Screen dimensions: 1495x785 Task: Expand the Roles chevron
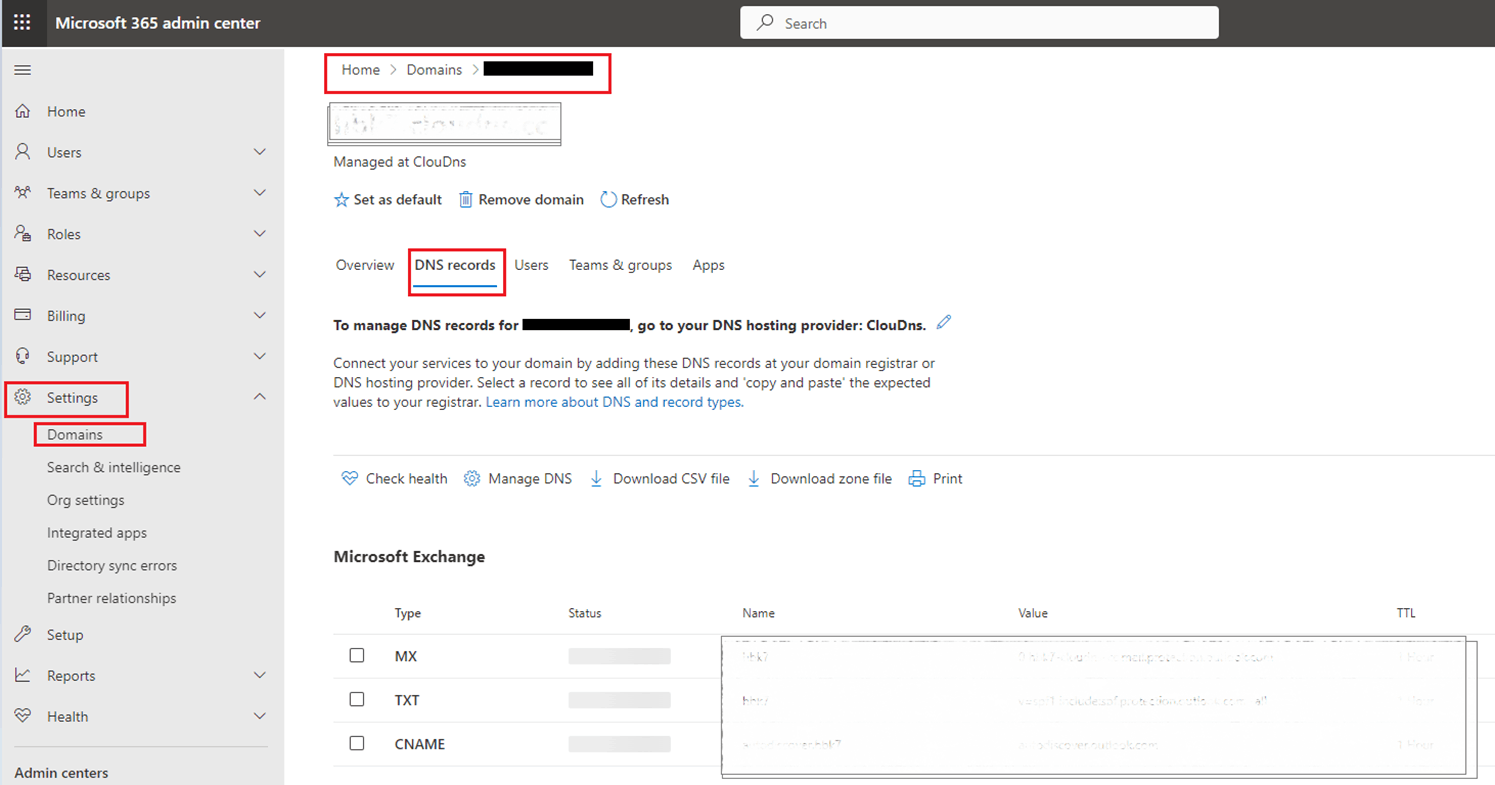(260, 234)
